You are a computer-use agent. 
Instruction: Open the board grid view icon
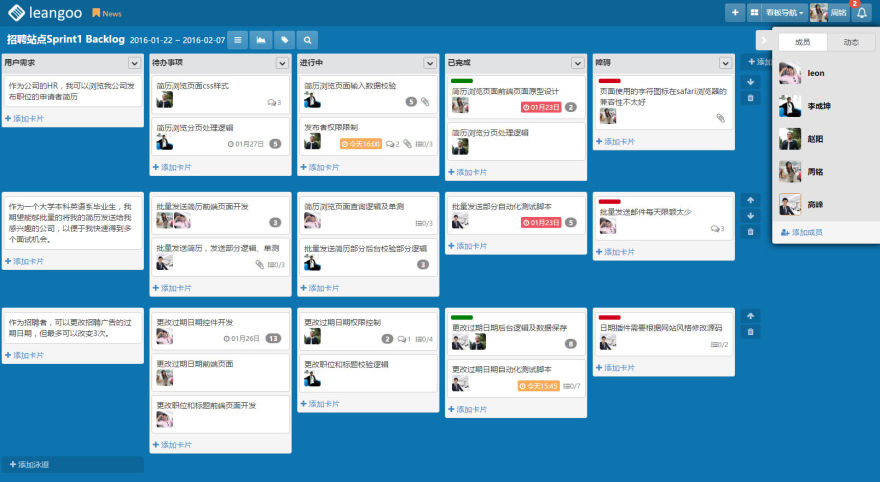[x=754, y=13]
